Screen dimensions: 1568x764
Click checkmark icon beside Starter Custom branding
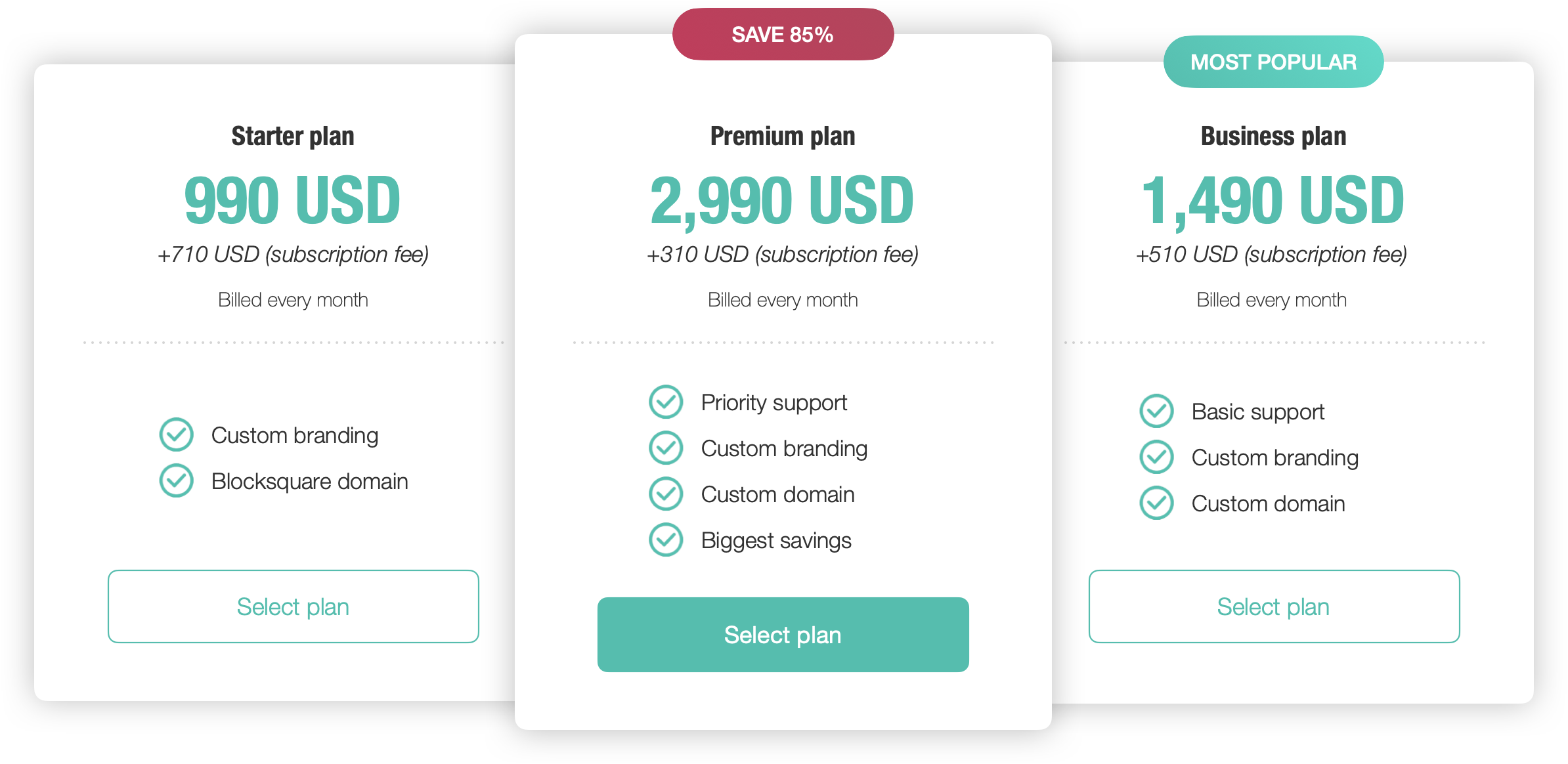click(177, 435)
